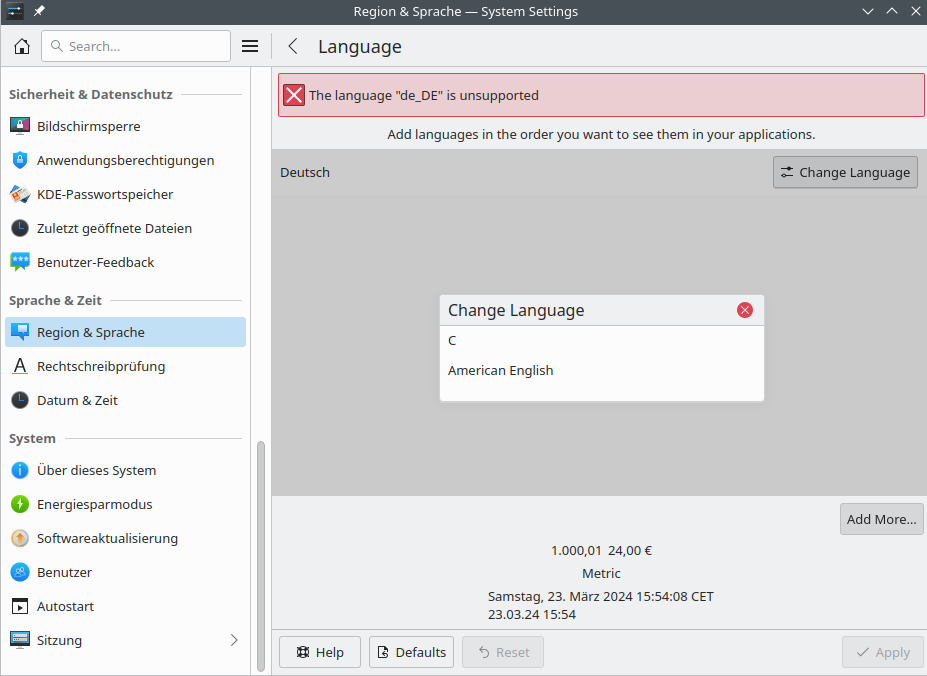Viewport: 927px width, 676px height.
Task: Restore Defaults
Action: [411, 652]
